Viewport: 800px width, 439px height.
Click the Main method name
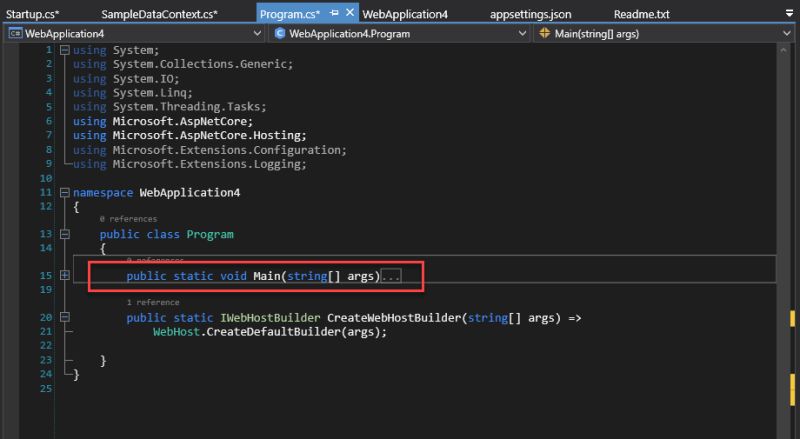[267, 276]
